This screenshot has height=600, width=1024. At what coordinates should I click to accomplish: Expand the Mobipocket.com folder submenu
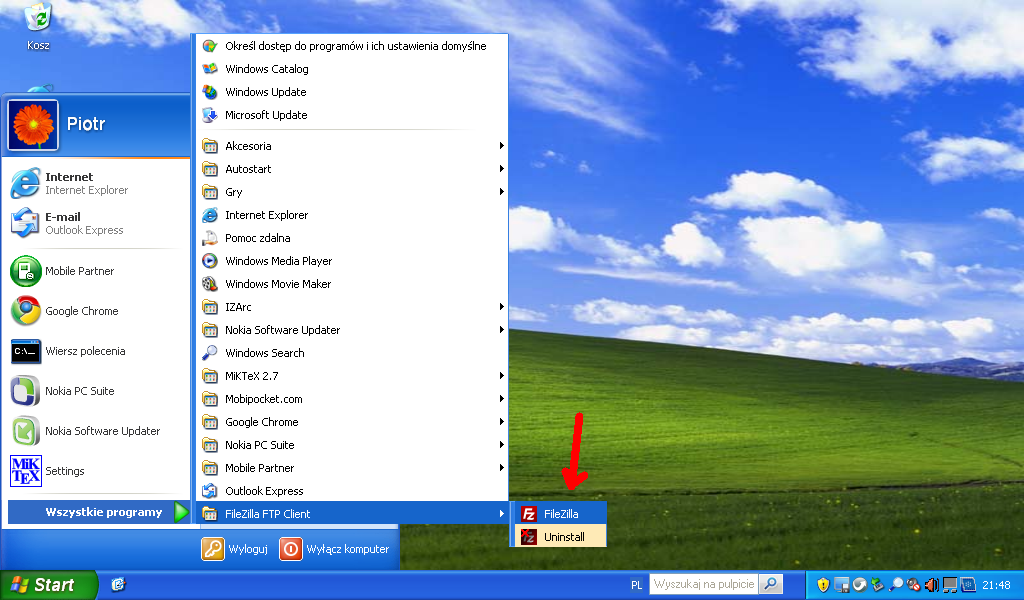pos(353,399)
